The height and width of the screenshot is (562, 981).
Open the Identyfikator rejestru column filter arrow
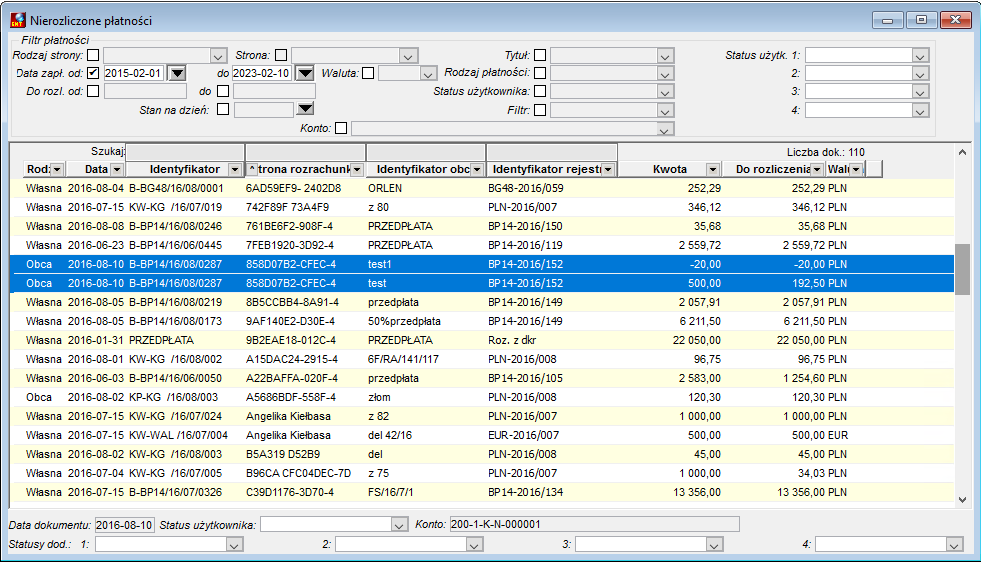pos(607,170)
